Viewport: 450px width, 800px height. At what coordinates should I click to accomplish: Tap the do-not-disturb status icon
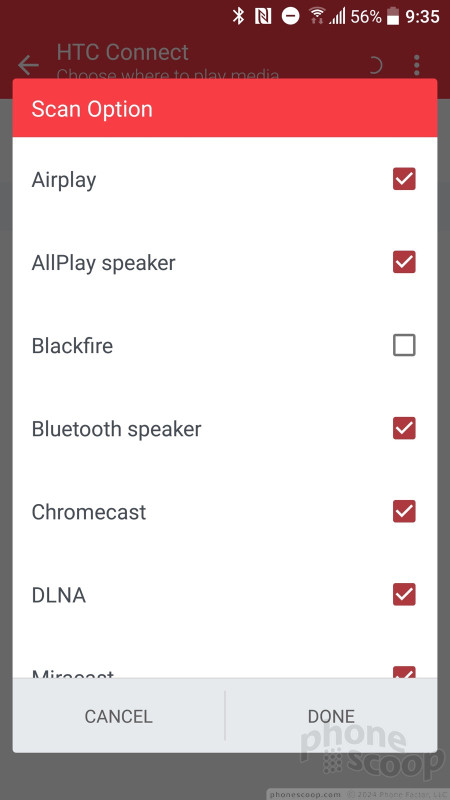click(290, 16)
